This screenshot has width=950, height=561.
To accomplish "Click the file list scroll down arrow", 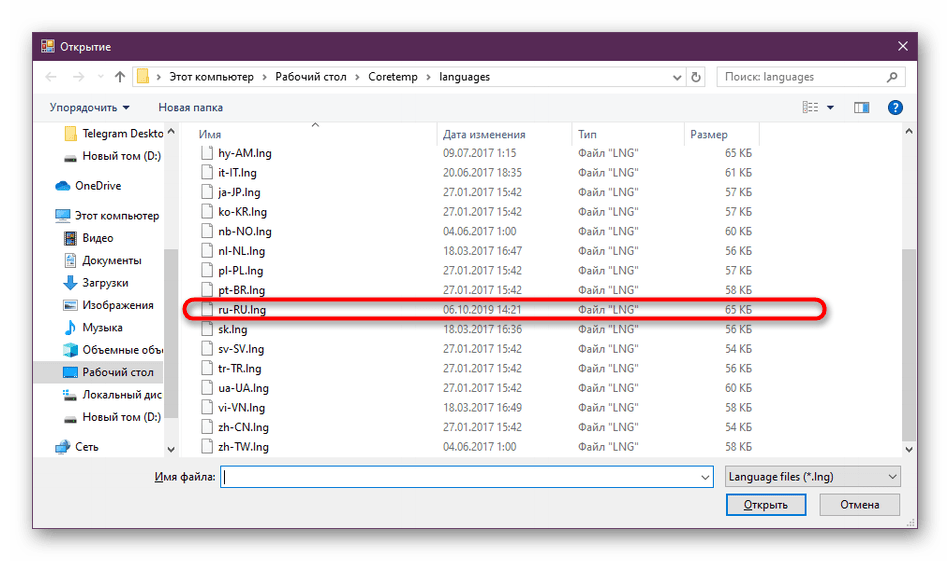I will 909,449.
